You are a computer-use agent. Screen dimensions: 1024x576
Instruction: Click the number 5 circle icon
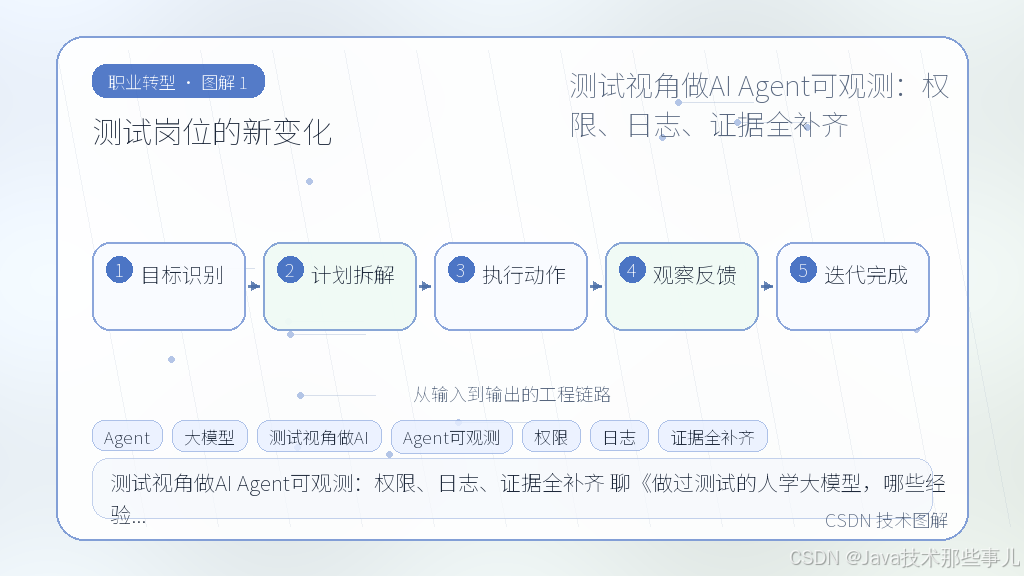coord(803,270)
